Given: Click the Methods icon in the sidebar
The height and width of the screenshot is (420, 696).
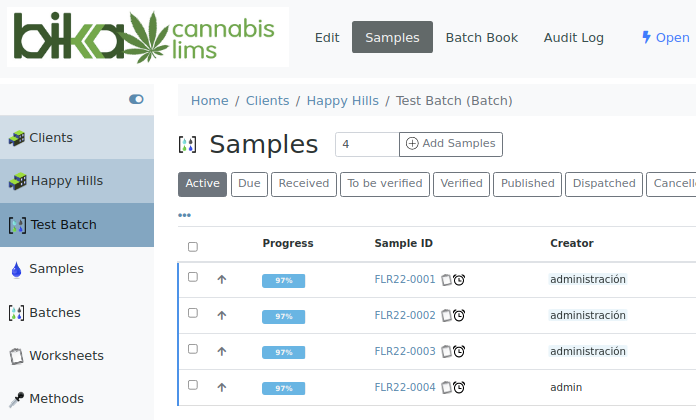Looking at the screenshot, I should pos(16,399).
